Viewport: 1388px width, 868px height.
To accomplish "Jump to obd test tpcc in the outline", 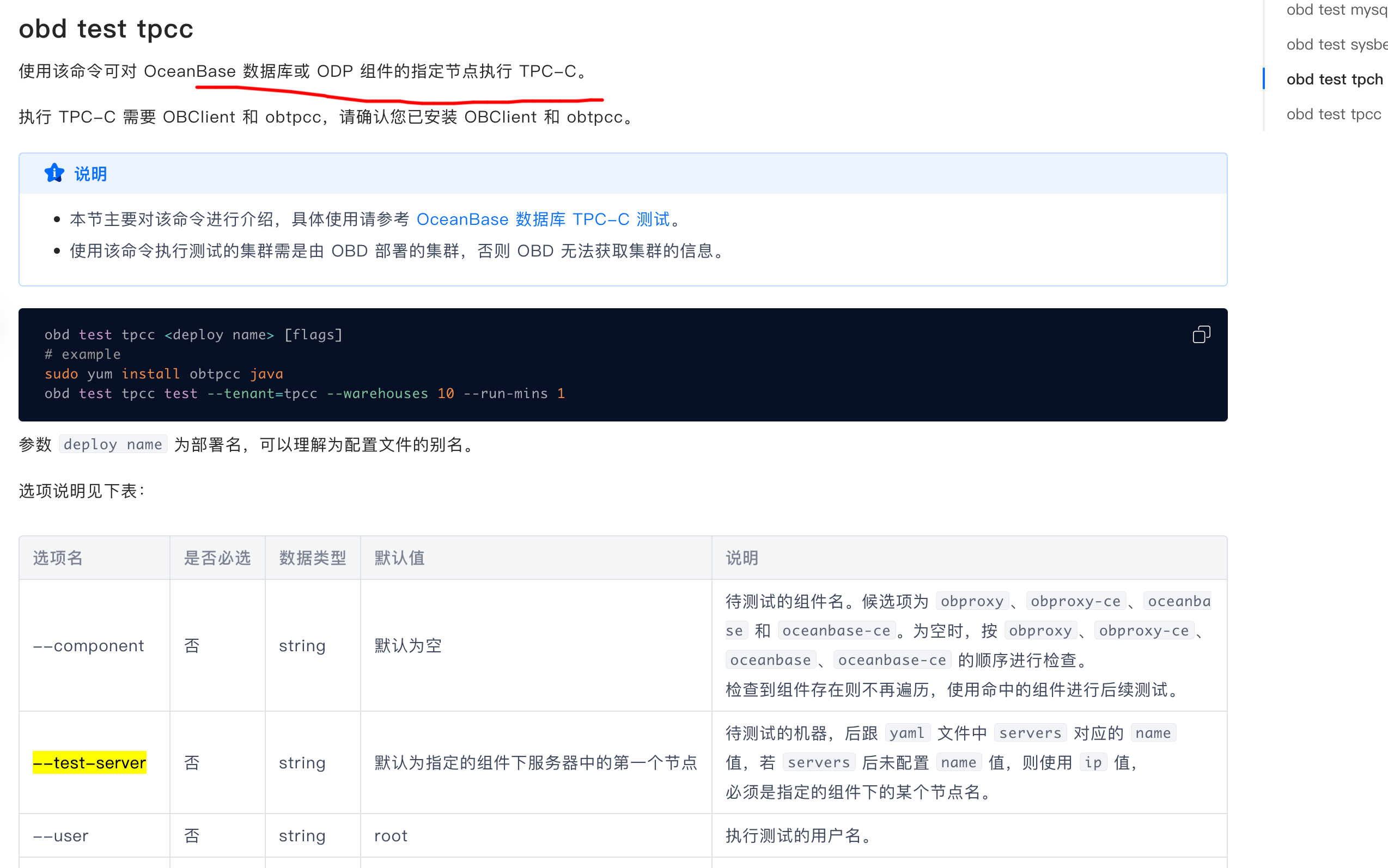I will pyautogui.click(x=1334, y=114).
